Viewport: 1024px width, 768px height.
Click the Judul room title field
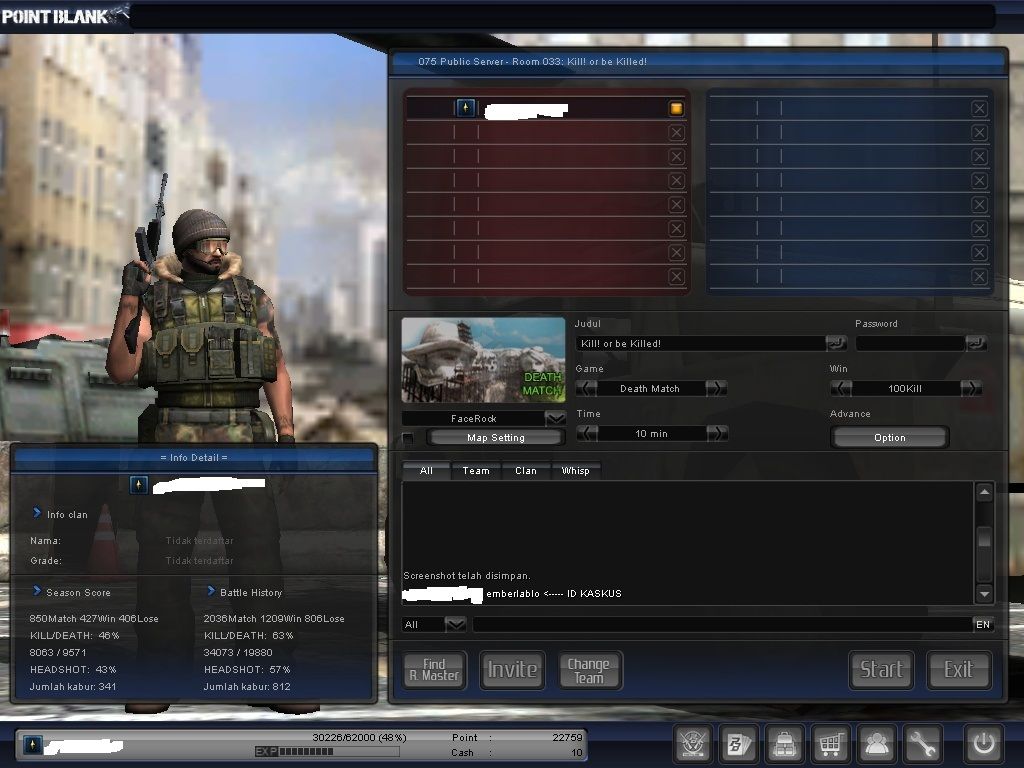[x=700, y=344]
